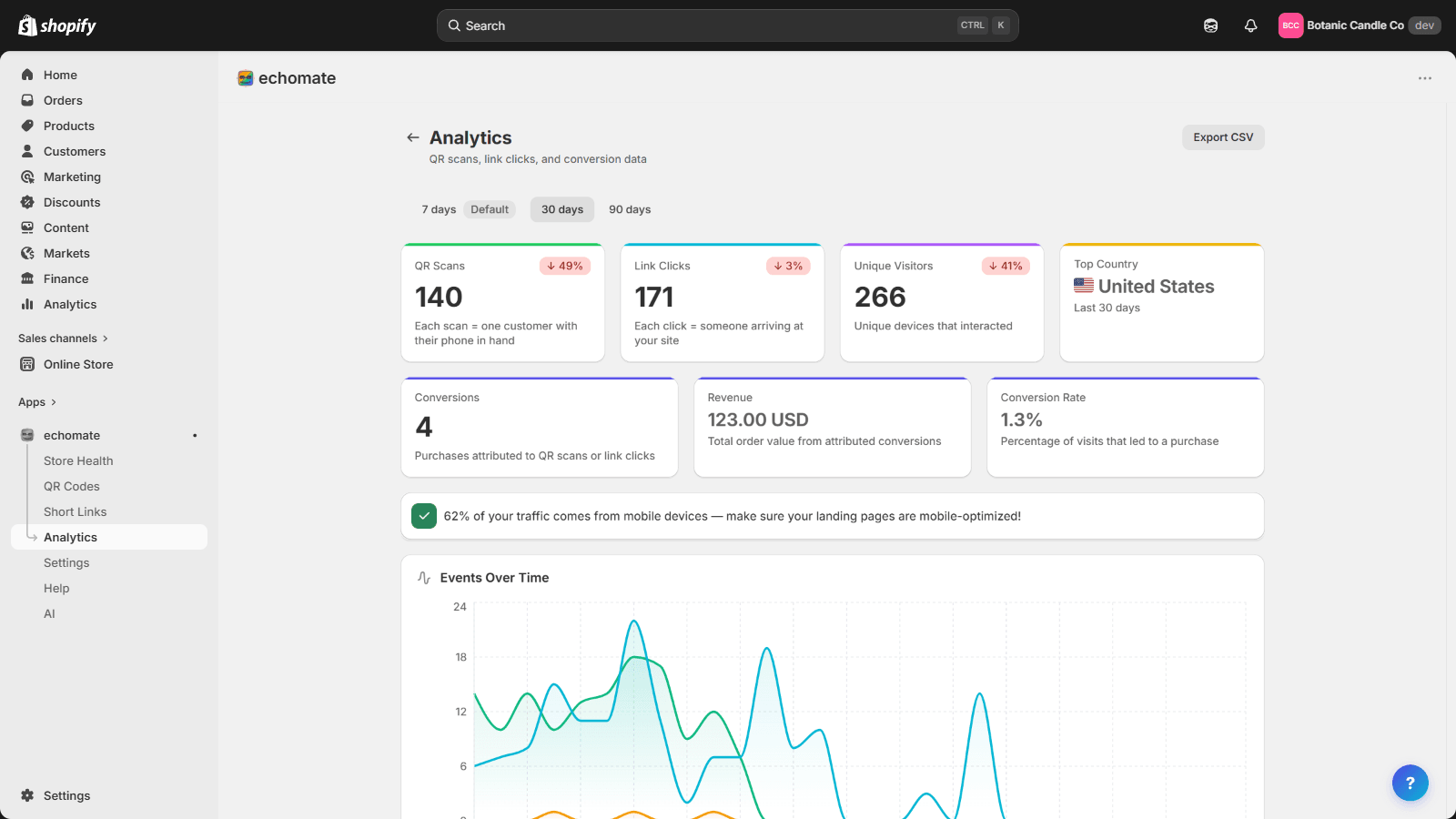Go back using the arrow beside Analytics
Viewport: 1456px width, 819px height.
click(413, 137)
